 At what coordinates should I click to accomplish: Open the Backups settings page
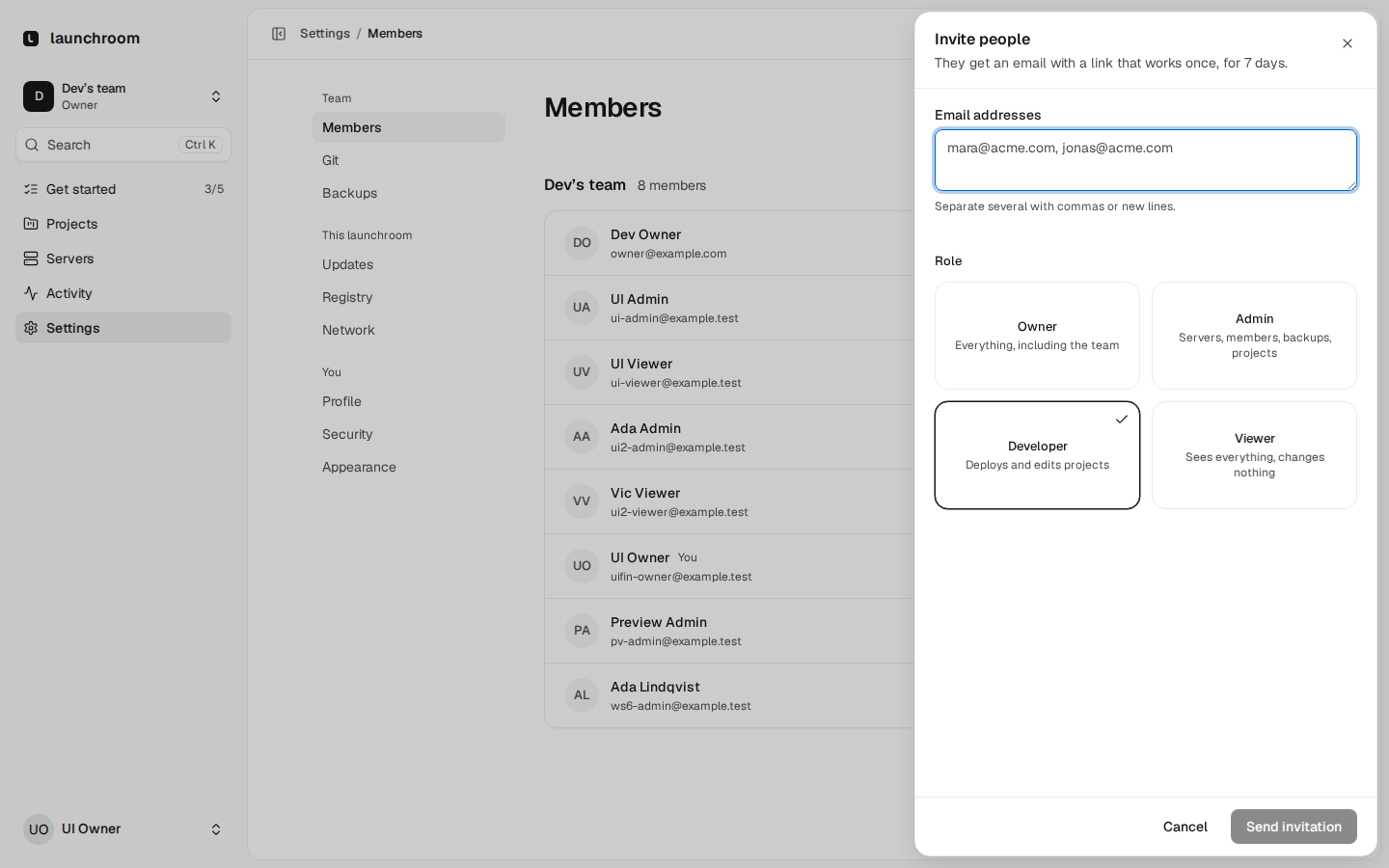point(409,193)
